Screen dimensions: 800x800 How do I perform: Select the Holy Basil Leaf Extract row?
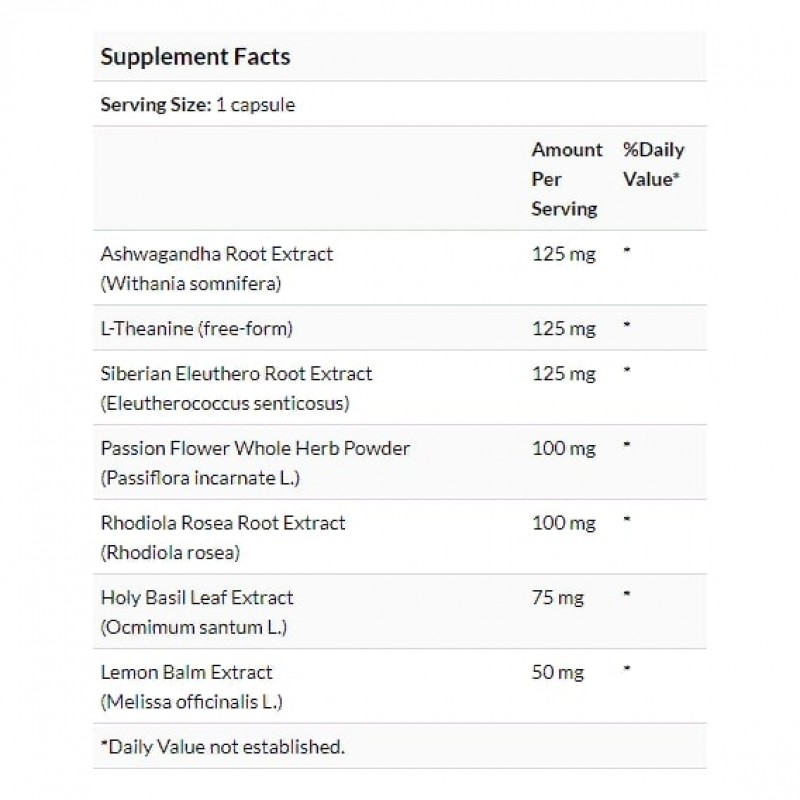(197, 598)
